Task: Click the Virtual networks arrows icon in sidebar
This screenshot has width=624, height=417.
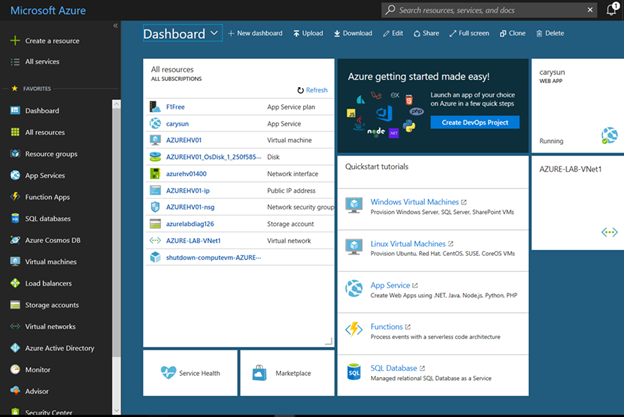Action: click(x=15, y=326)
